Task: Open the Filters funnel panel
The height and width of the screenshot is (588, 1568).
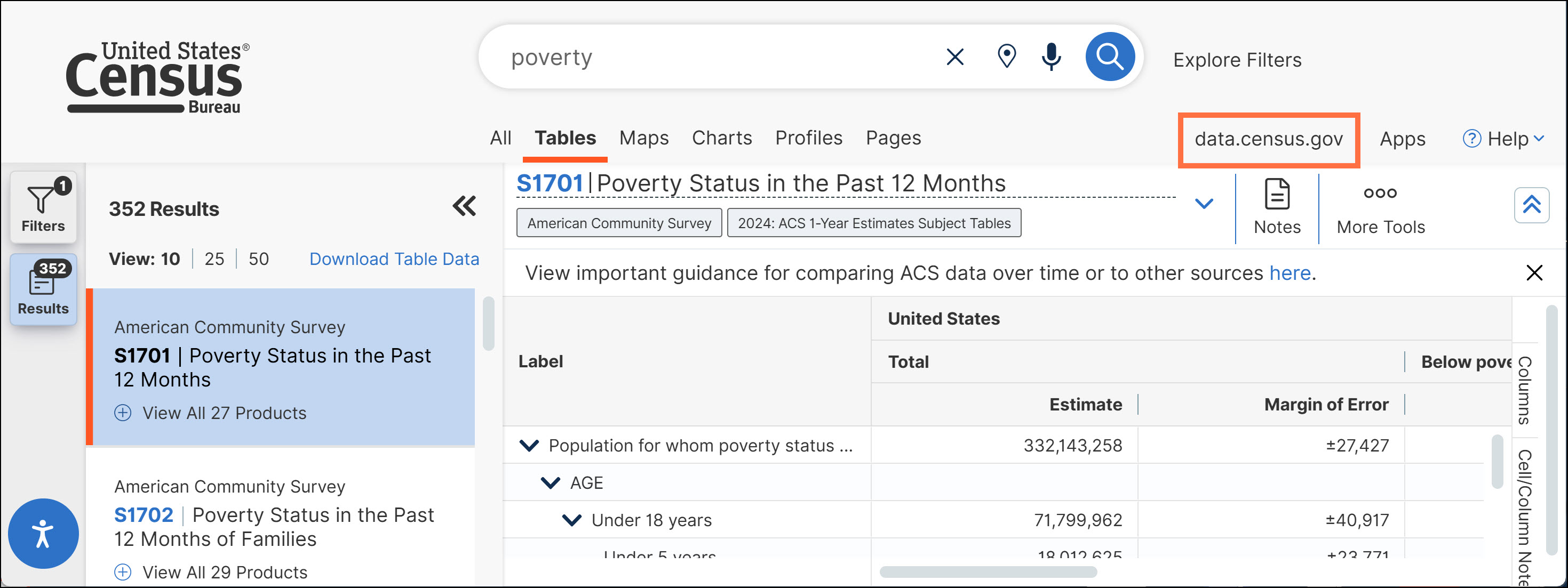Action: [43, 207]
